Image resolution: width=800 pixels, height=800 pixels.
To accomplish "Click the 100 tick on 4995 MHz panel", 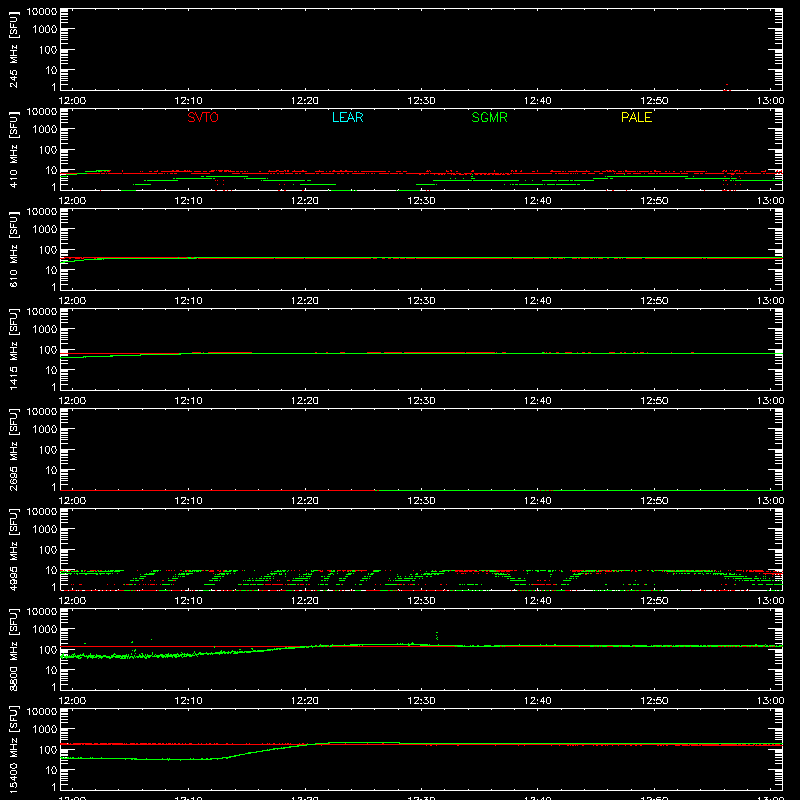I will point(48,550).
